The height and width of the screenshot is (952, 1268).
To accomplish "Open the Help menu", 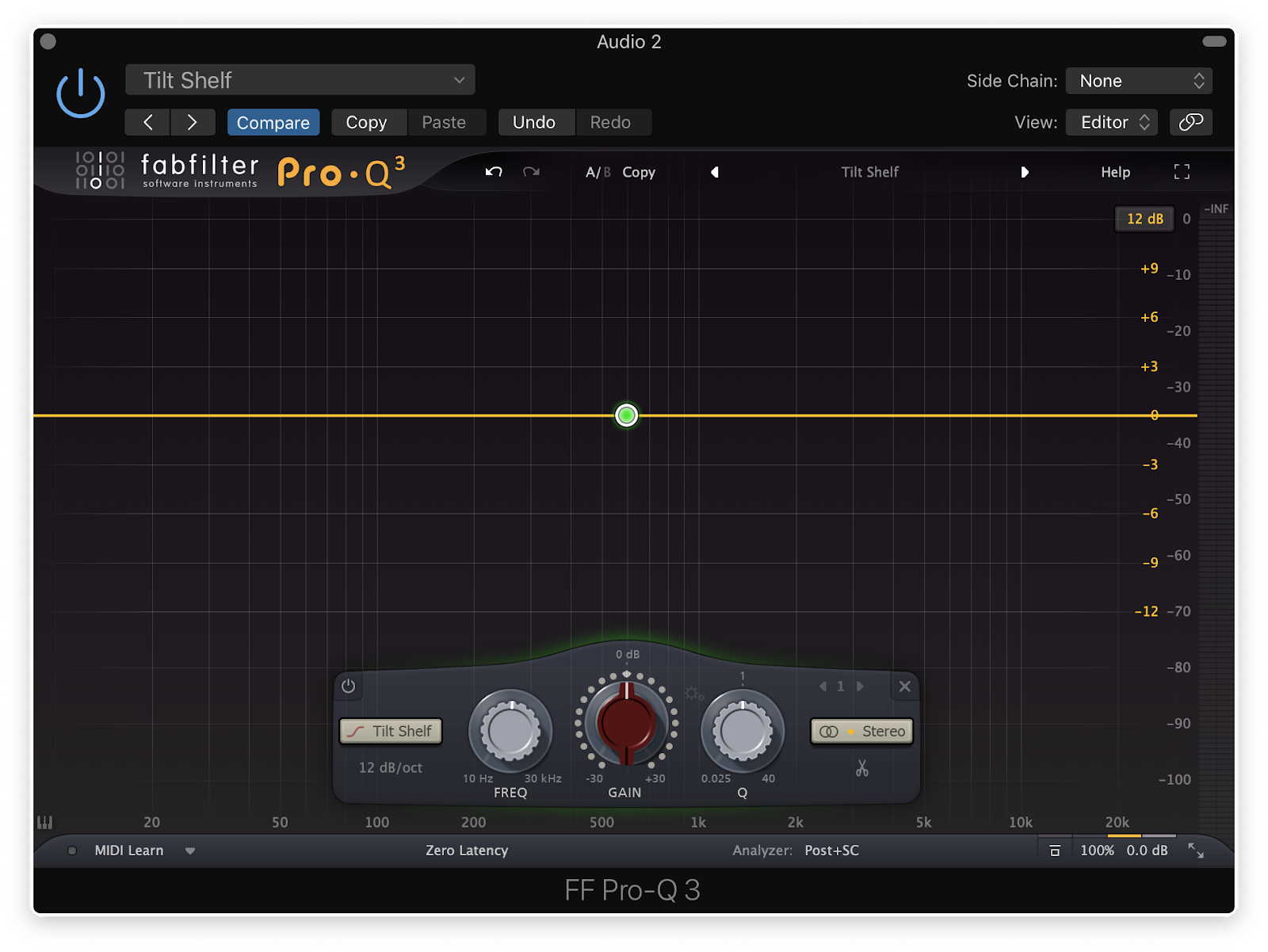I will pyautogui.click(x=1115, y=172).
